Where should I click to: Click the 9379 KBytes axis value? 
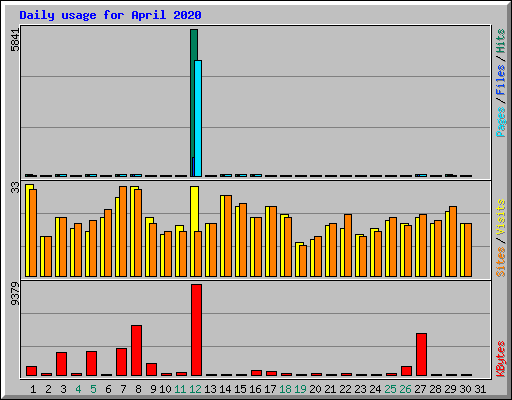(15, 294)
